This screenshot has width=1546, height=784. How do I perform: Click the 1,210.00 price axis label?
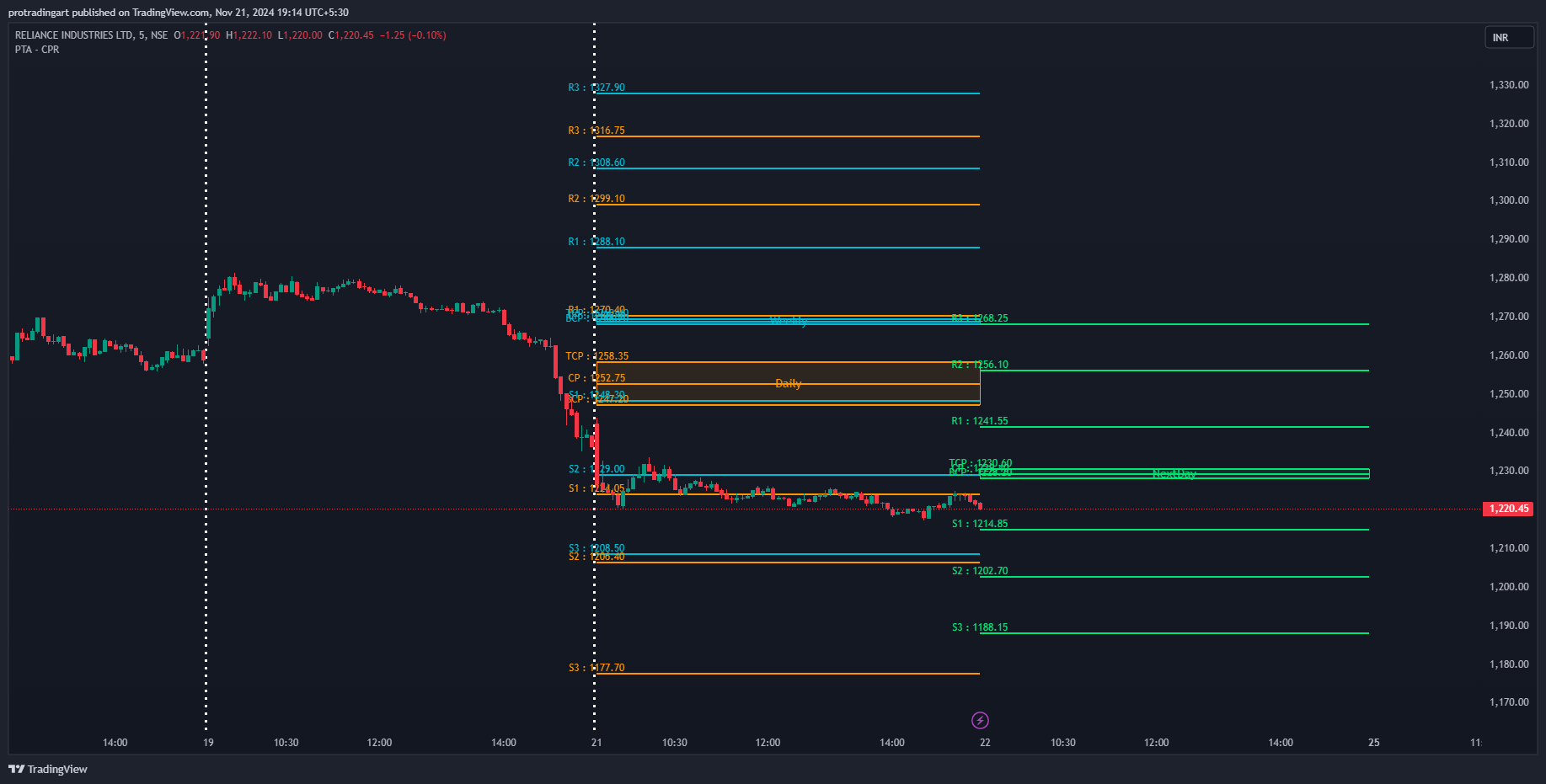coord(1509,548)
